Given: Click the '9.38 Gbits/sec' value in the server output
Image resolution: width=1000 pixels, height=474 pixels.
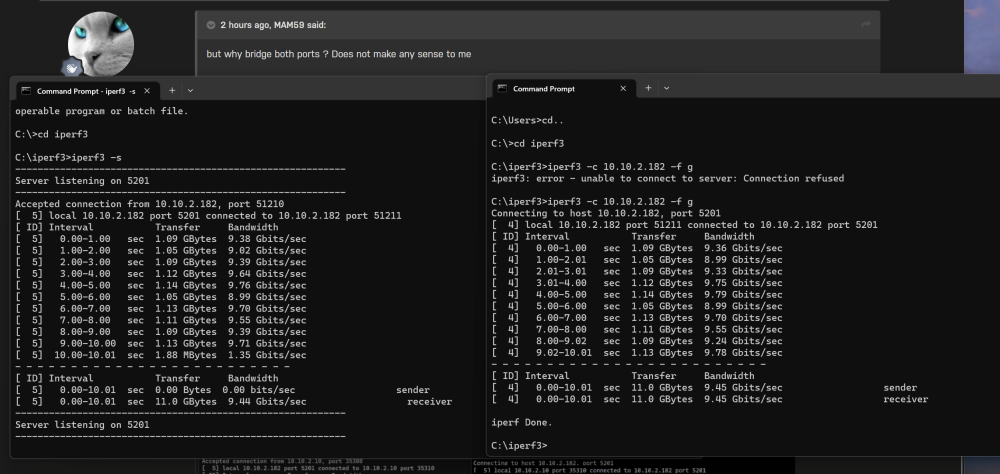Looking at the screenshot, I should [x=267, y=239].
